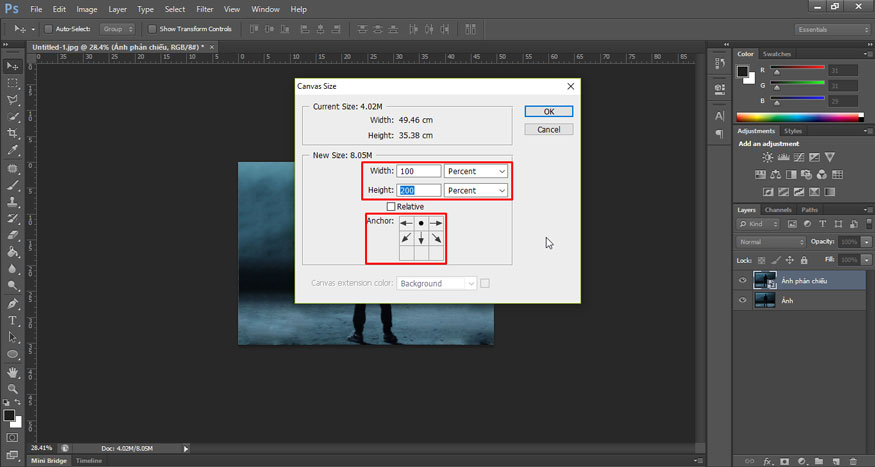
Task: Open layer filter Kind dropdown
Action: [x=758, y=224]
